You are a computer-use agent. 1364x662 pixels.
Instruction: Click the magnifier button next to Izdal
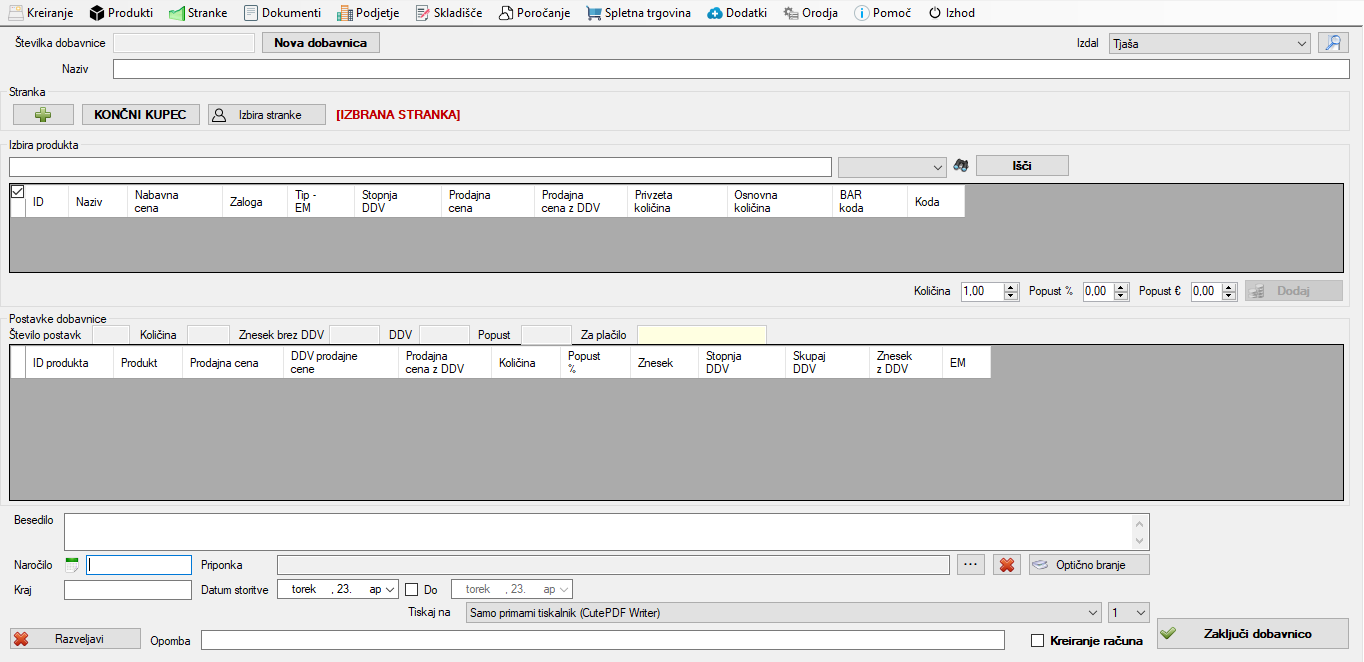coord(1332,43)
